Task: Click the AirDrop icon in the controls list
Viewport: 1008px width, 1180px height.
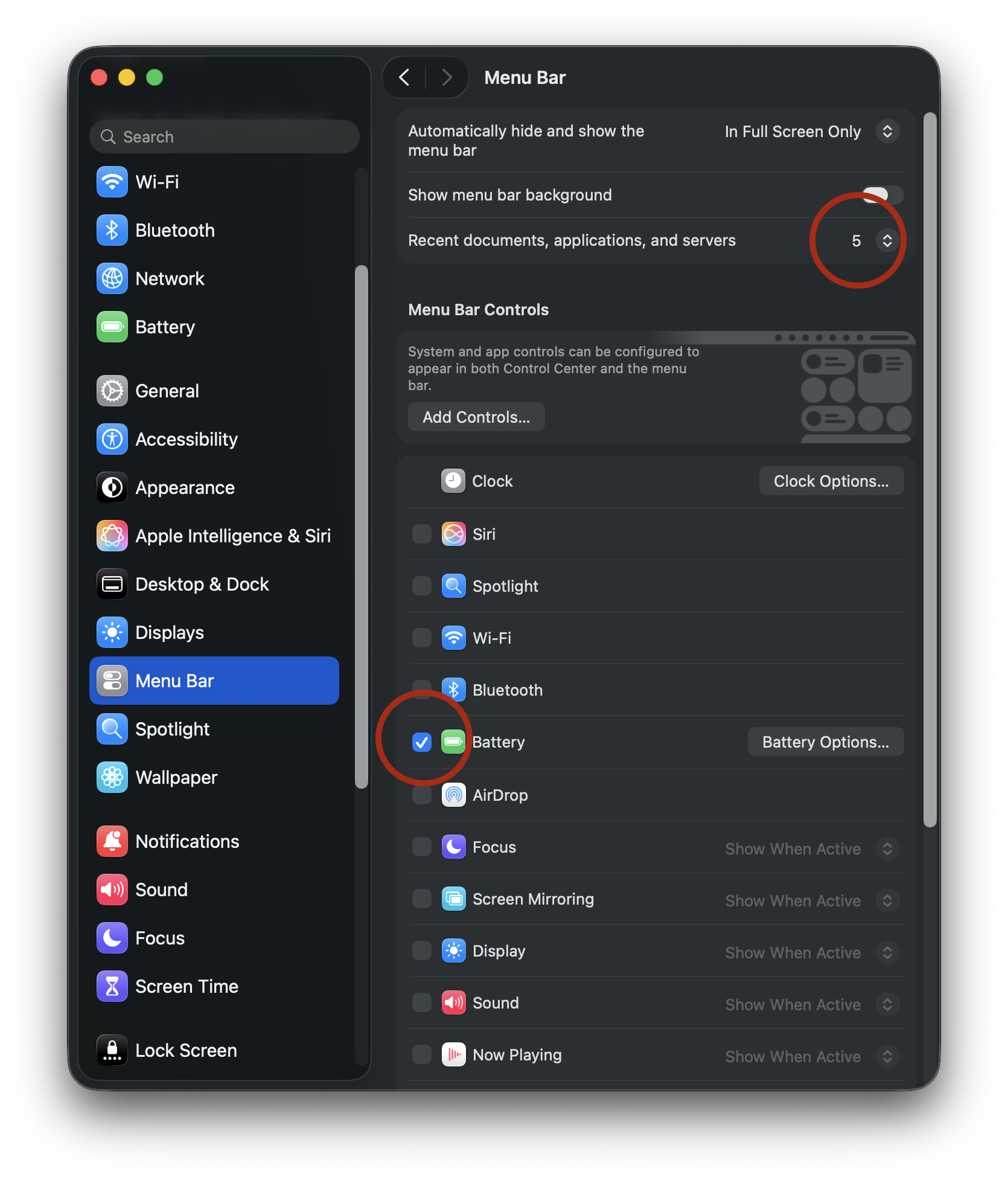Action: point(453,795)
